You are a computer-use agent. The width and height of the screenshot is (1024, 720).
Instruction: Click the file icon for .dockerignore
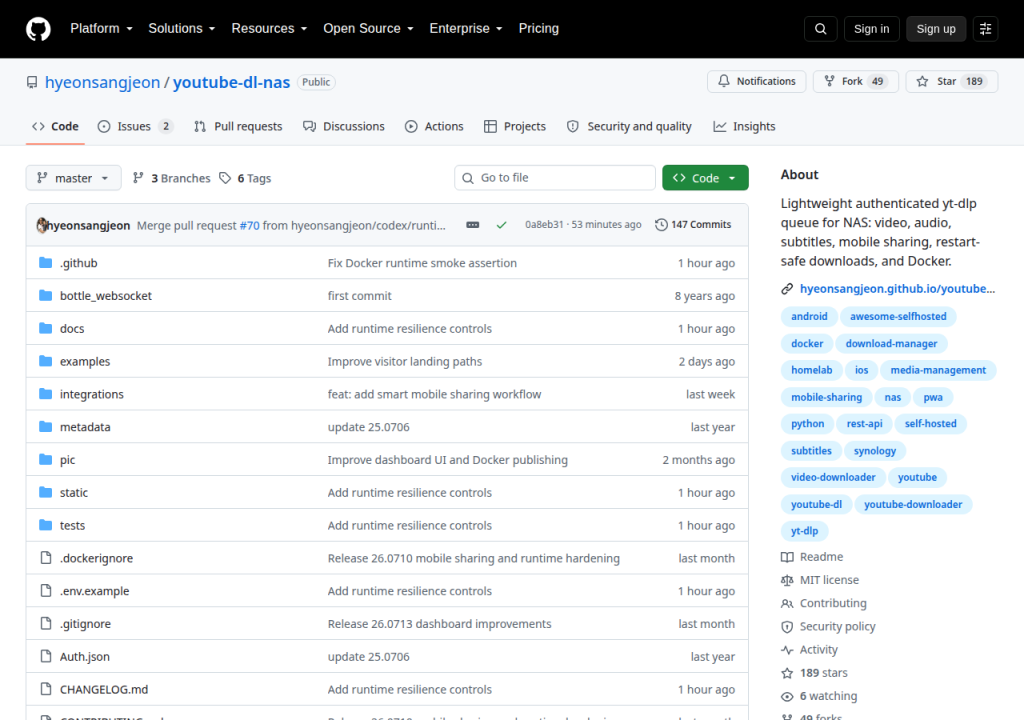coord(46,557)
